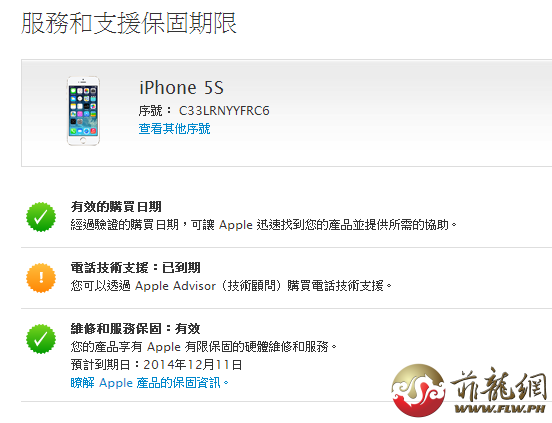Click the 有效的購買日期 heading
The width and height of the screenshot is (552, 423).
(116, 207)
